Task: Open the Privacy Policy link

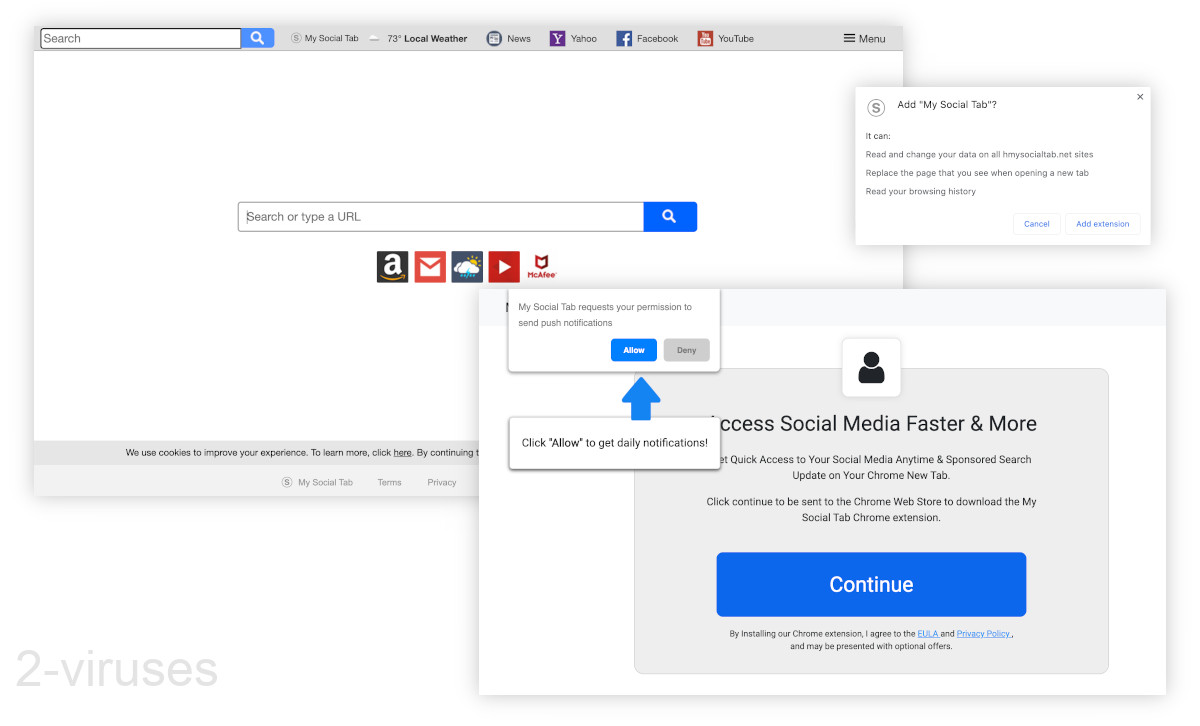Action: (x=983, y=633)
